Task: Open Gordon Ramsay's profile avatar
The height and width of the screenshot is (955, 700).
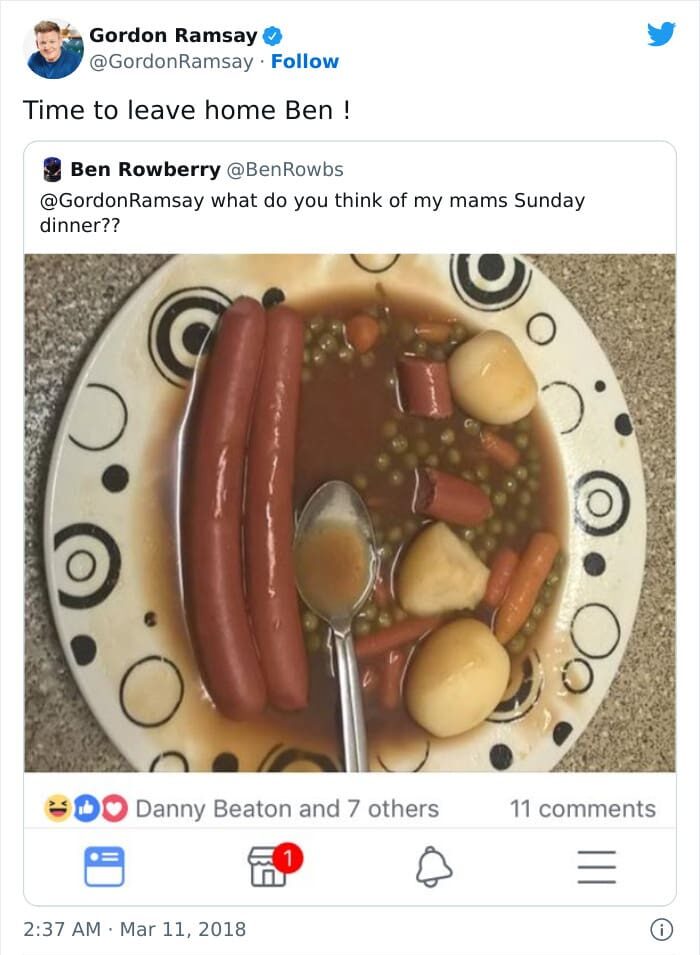Action: click(54, 48)
